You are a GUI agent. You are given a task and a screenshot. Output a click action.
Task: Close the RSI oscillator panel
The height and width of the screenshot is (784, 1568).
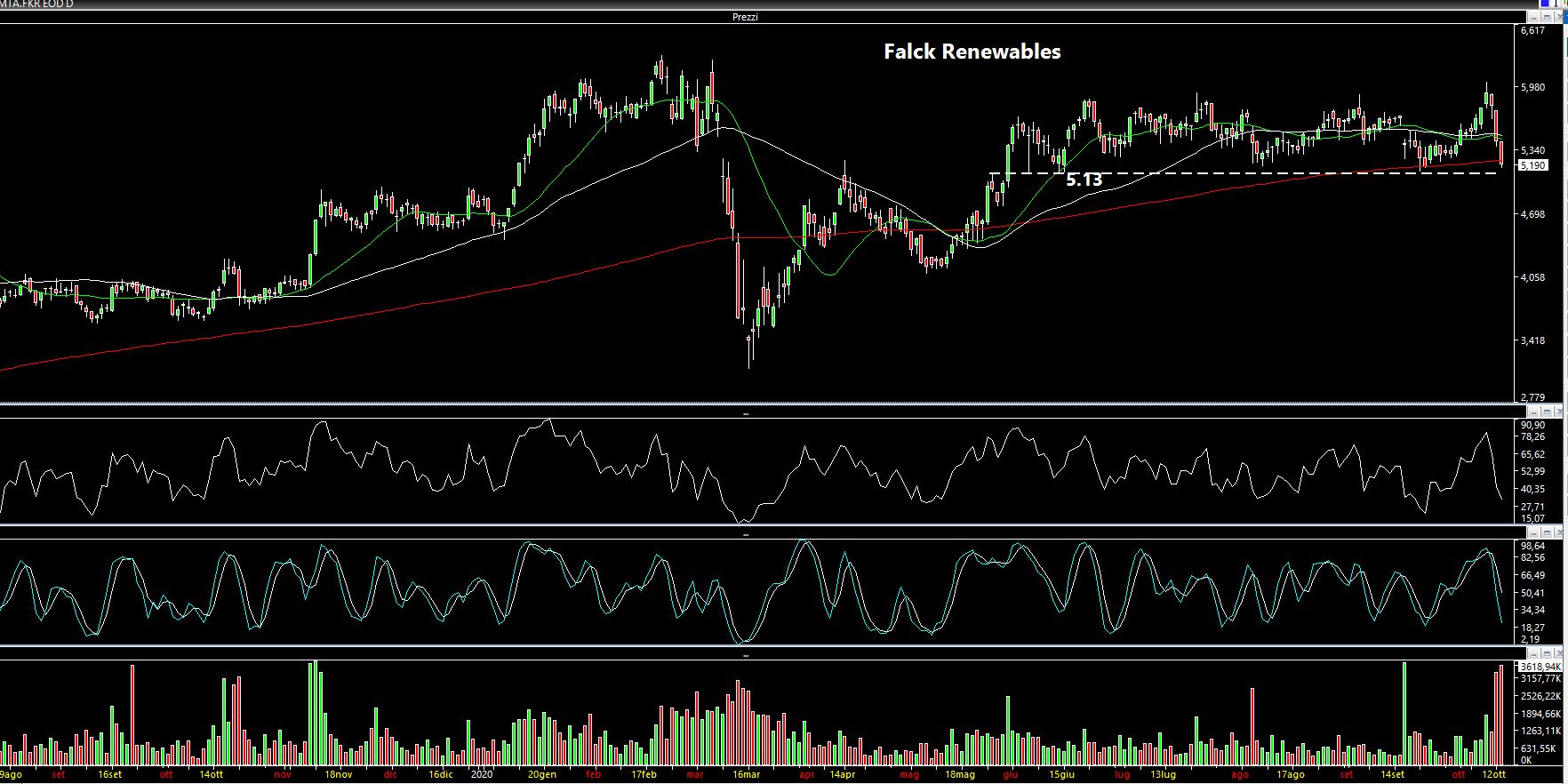(x=1558, y=412)
